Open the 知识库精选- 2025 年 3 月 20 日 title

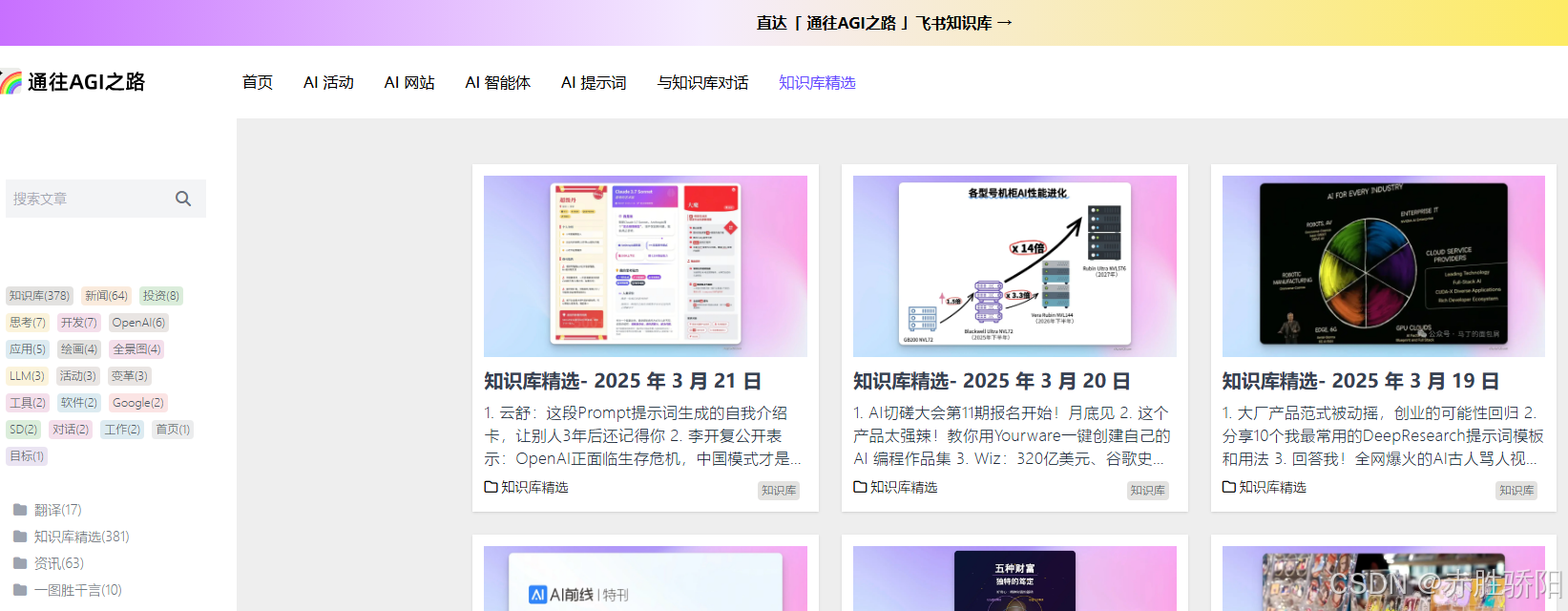tap(992, 381)
